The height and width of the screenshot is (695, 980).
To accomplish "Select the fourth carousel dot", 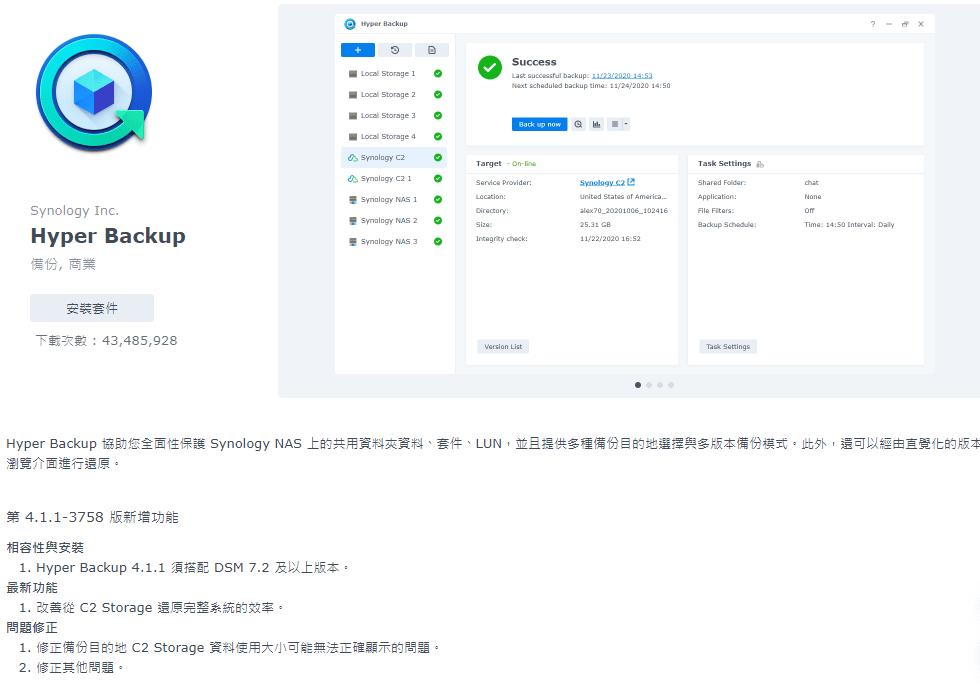I will pos(671,385).
